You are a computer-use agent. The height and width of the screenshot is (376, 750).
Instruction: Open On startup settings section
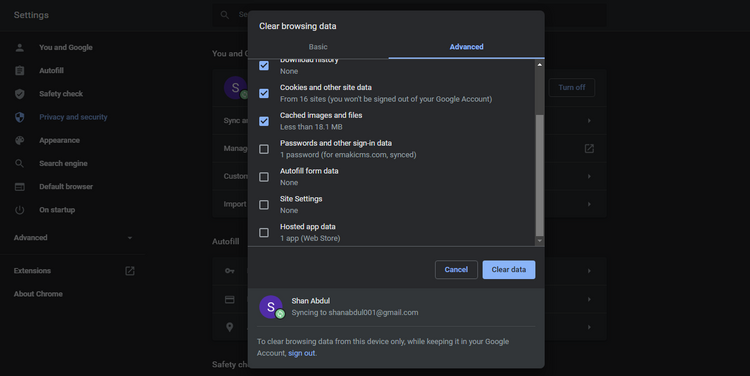[x=57, y=210]
